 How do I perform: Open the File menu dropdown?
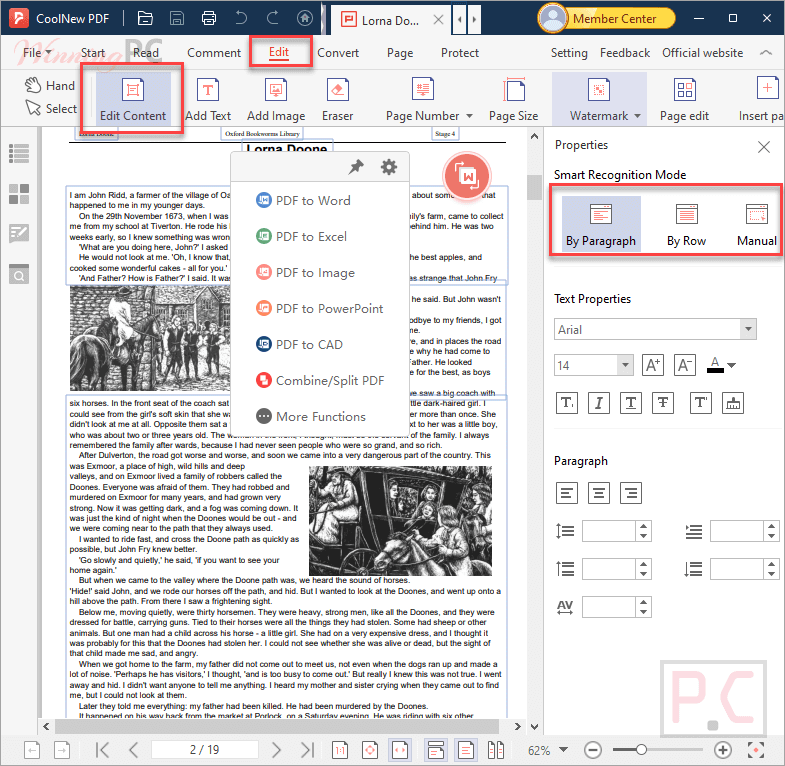click(x=37, y=53)
